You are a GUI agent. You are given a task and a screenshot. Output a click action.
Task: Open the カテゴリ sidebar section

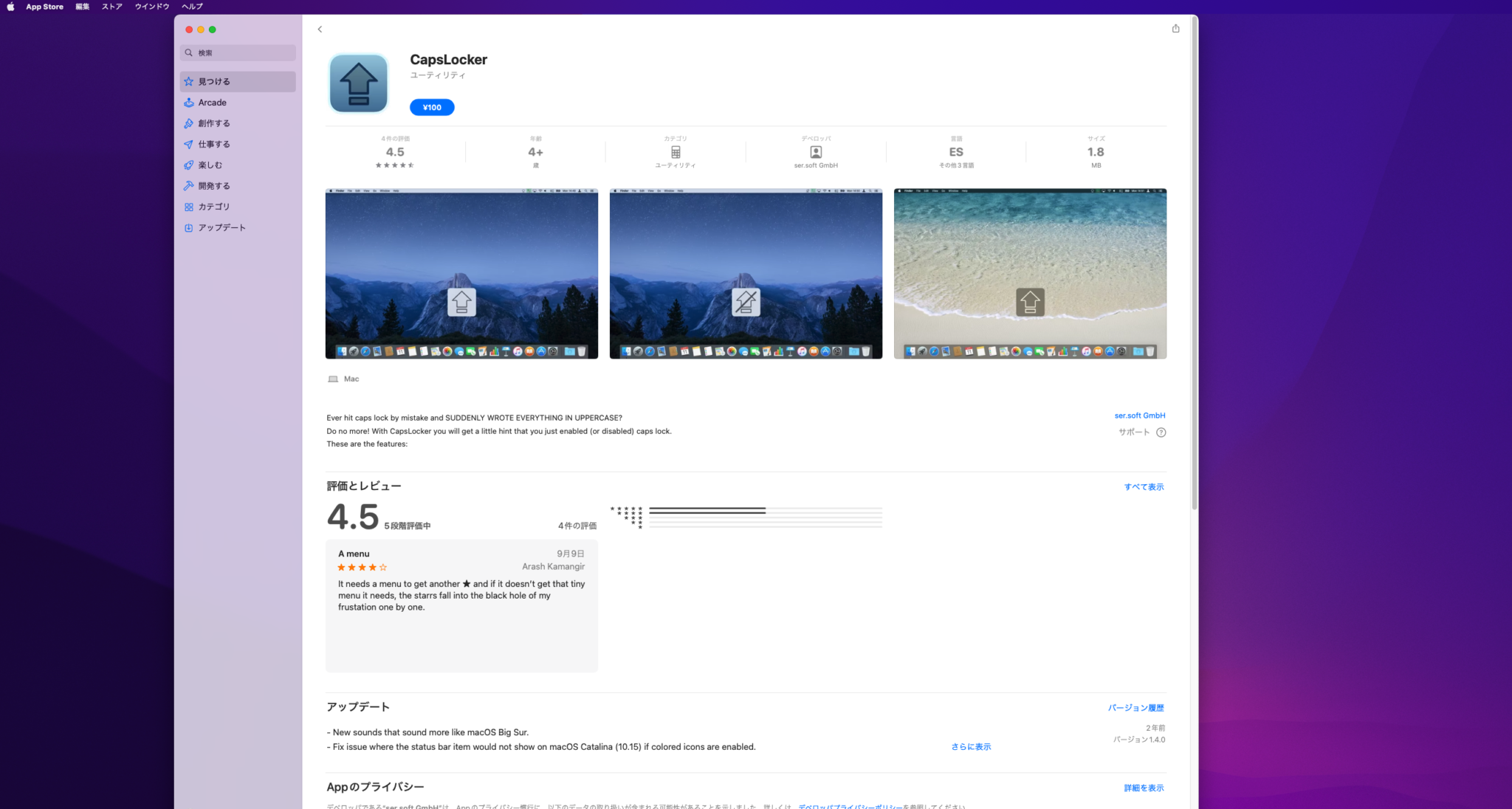(214, 207)
